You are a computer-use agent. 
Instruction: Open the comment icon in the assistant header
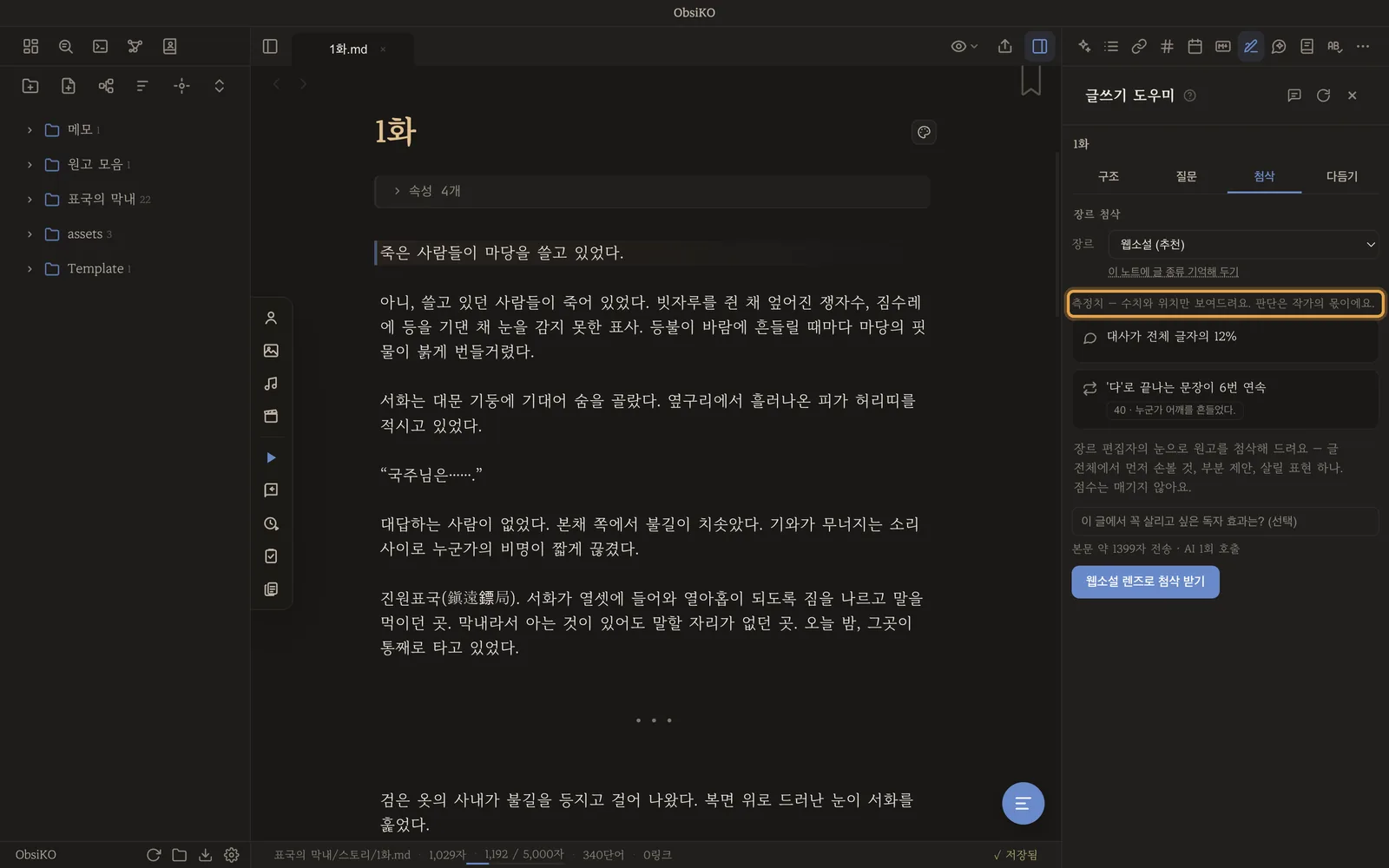(1294, 95)
